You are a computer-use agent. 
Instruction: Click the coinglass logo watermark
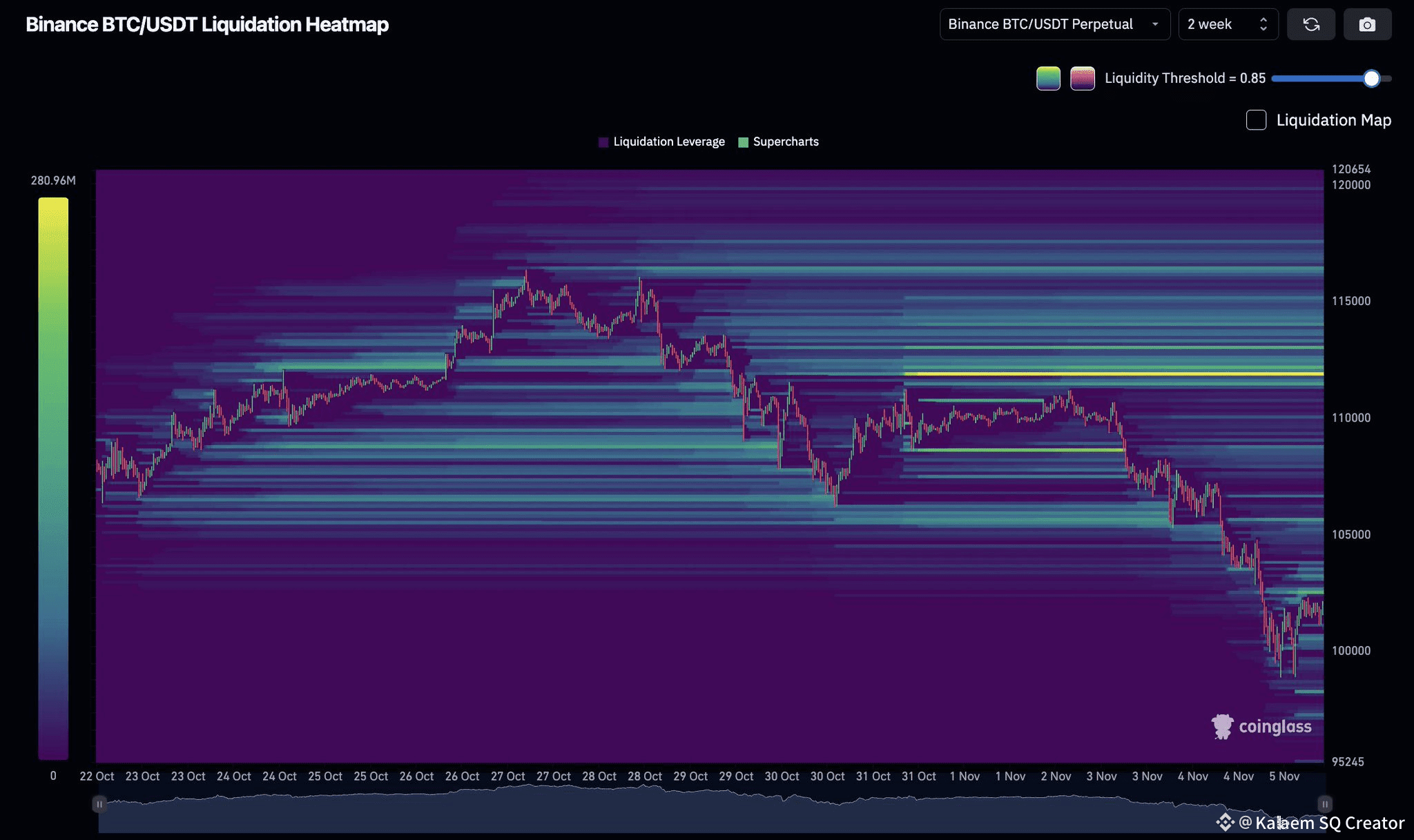[x=1261, y=726]
